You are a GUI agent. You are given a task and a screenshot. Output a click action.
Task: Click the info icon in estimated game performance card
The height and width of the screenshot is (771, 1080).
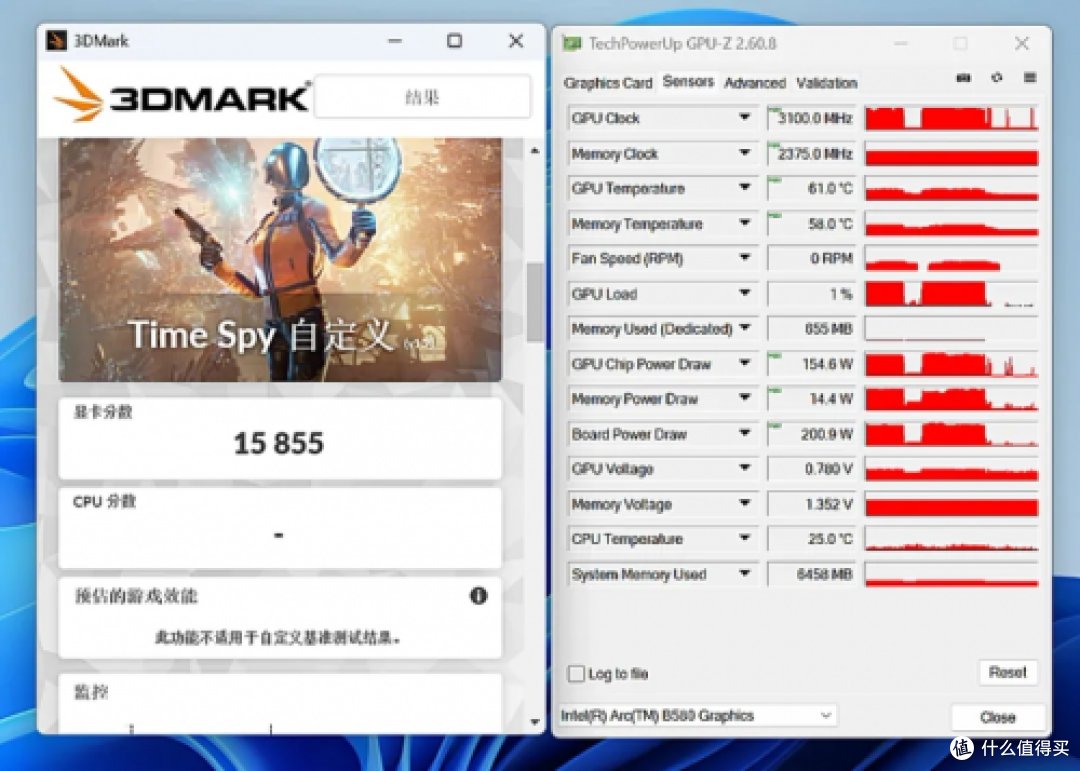(x=478, y=596)
